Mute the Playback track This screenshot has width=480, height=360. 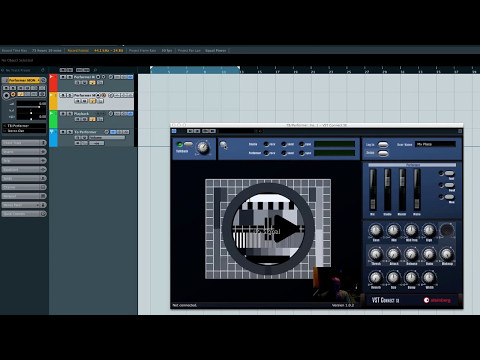point(63,114)
